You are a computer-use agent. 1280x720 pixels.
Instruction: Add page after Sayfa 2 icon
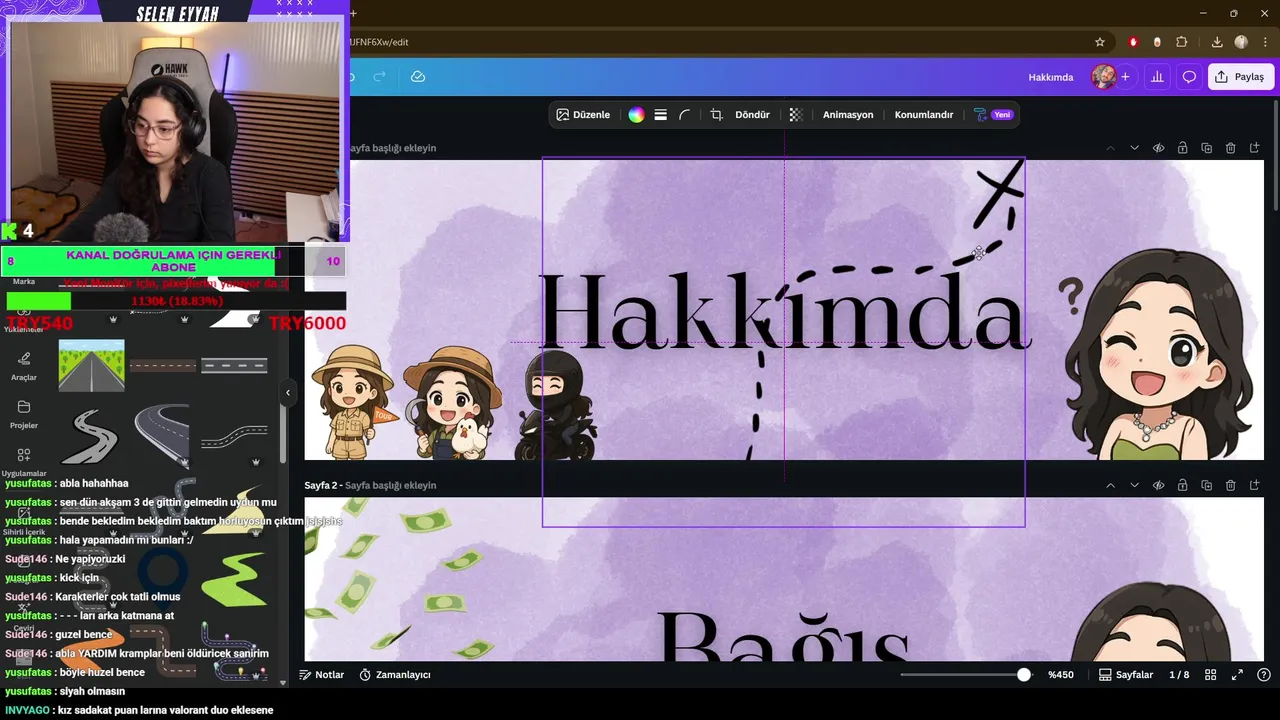(x=1254, y=485)
